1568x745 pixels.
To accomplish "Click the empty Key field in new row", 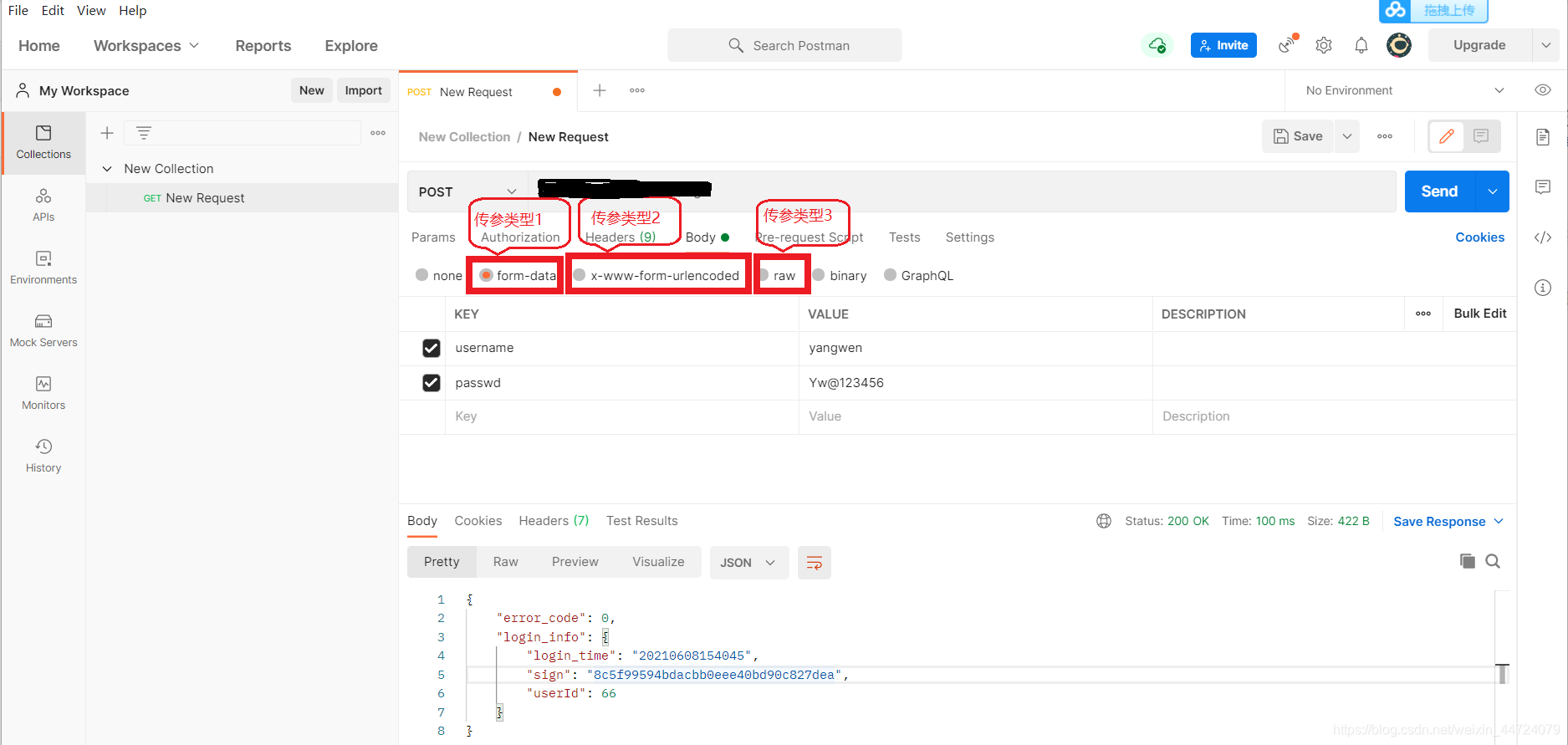I will (x=621, y=416).
